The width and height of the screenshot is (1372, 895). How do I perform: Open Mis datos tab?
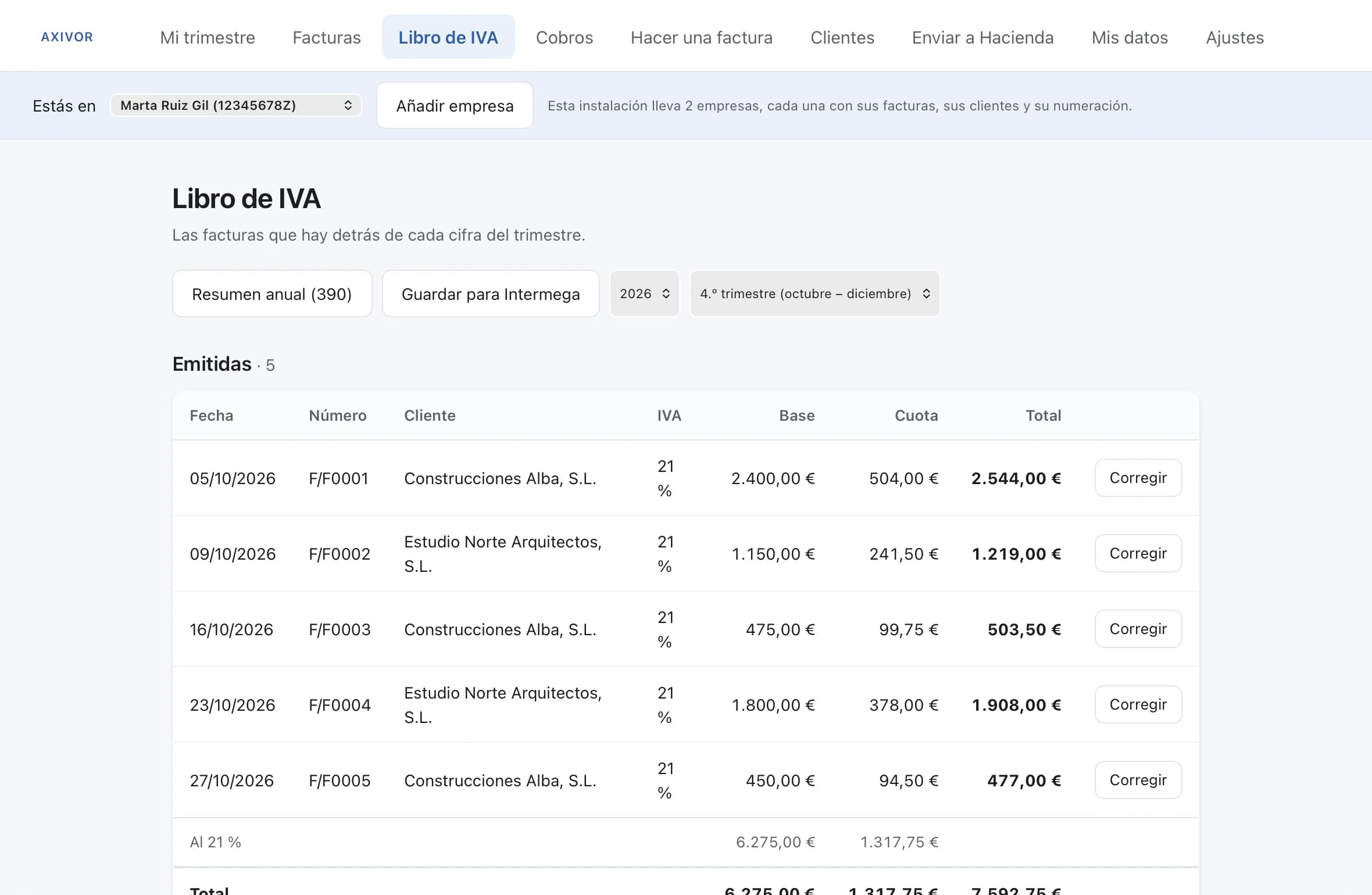[1130, 37]
